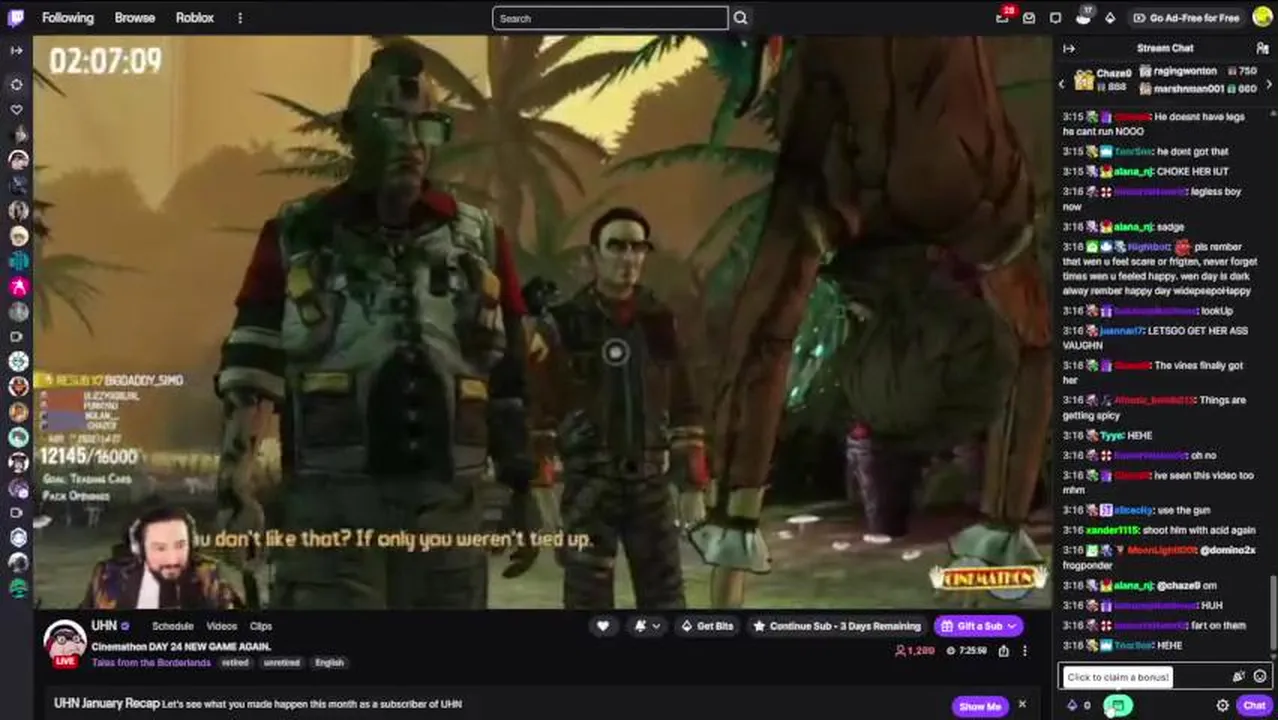
Task: Open the Twitch home logo
Action: tap(17, 17)
